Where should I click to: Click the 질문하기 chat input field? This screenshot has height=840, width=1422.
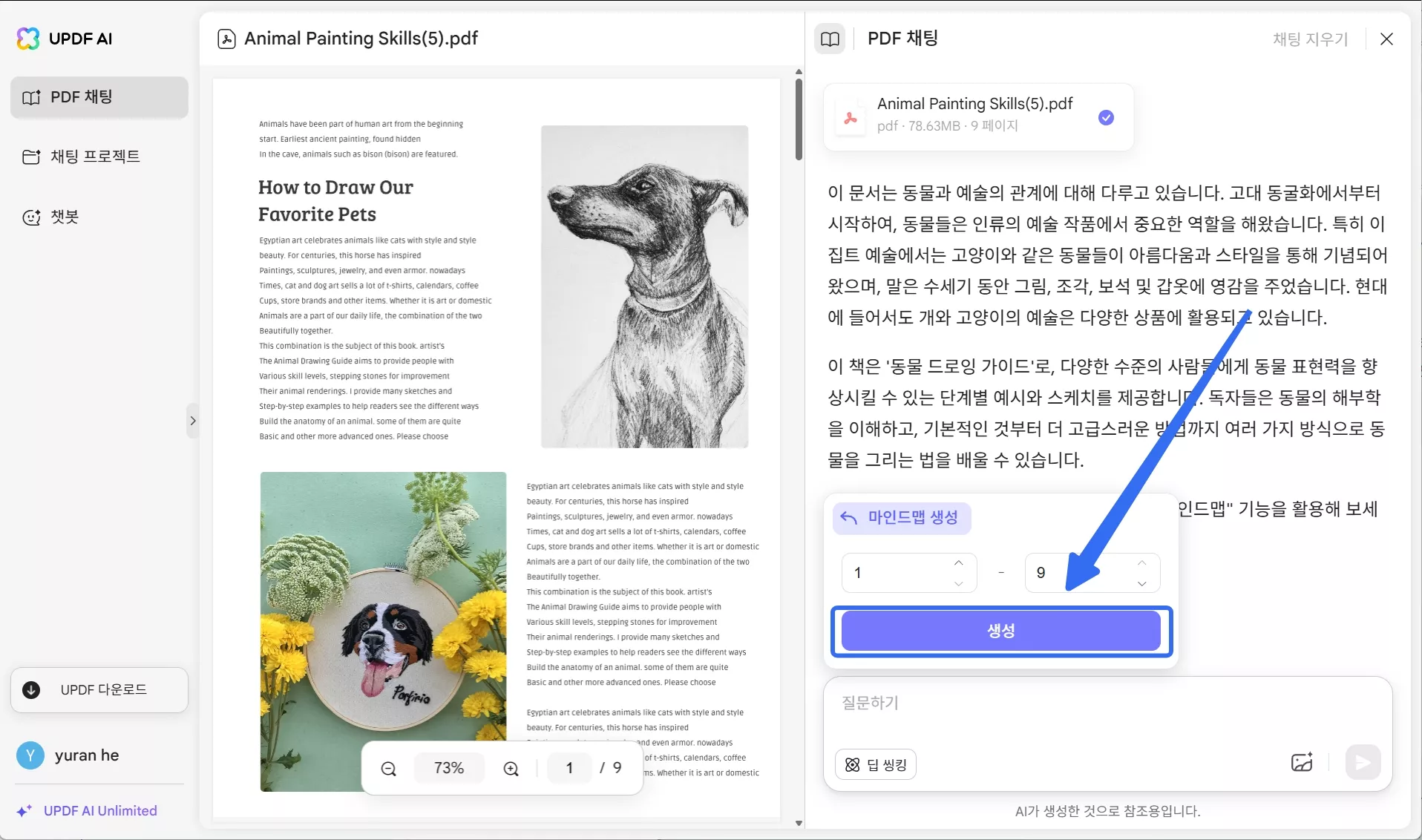tap(1107, 703)
